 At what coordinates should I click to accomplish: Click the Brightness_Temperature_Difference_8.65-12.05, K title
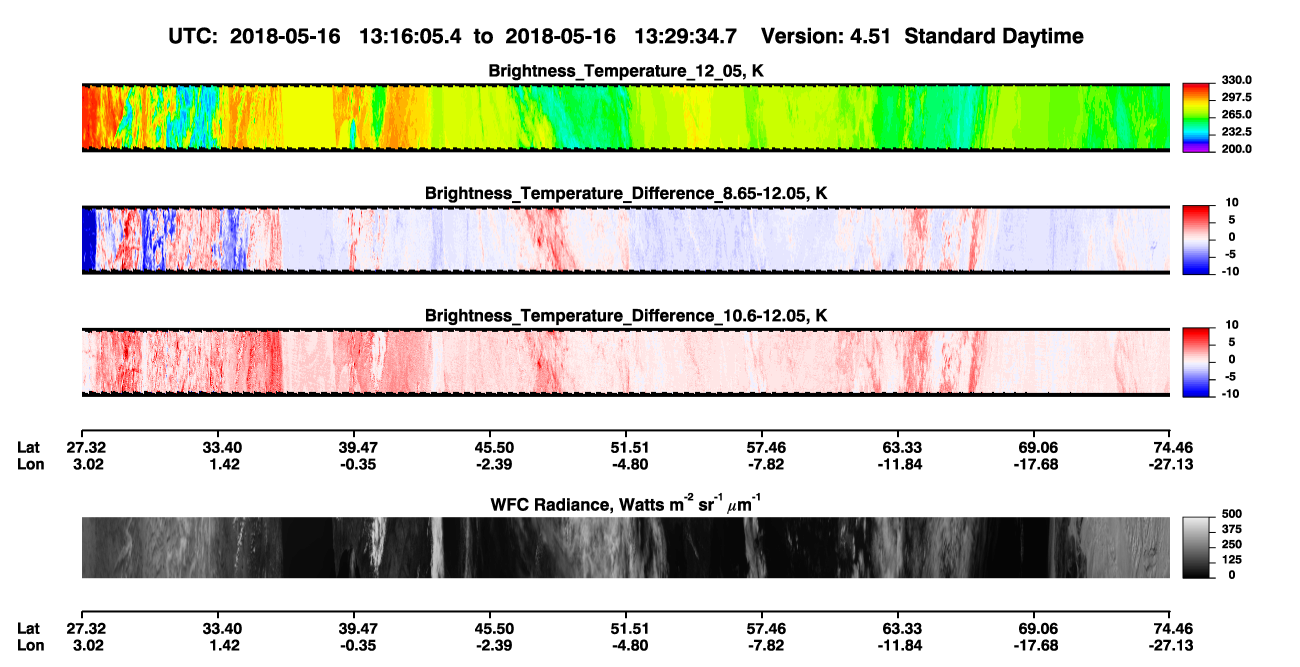626,193
